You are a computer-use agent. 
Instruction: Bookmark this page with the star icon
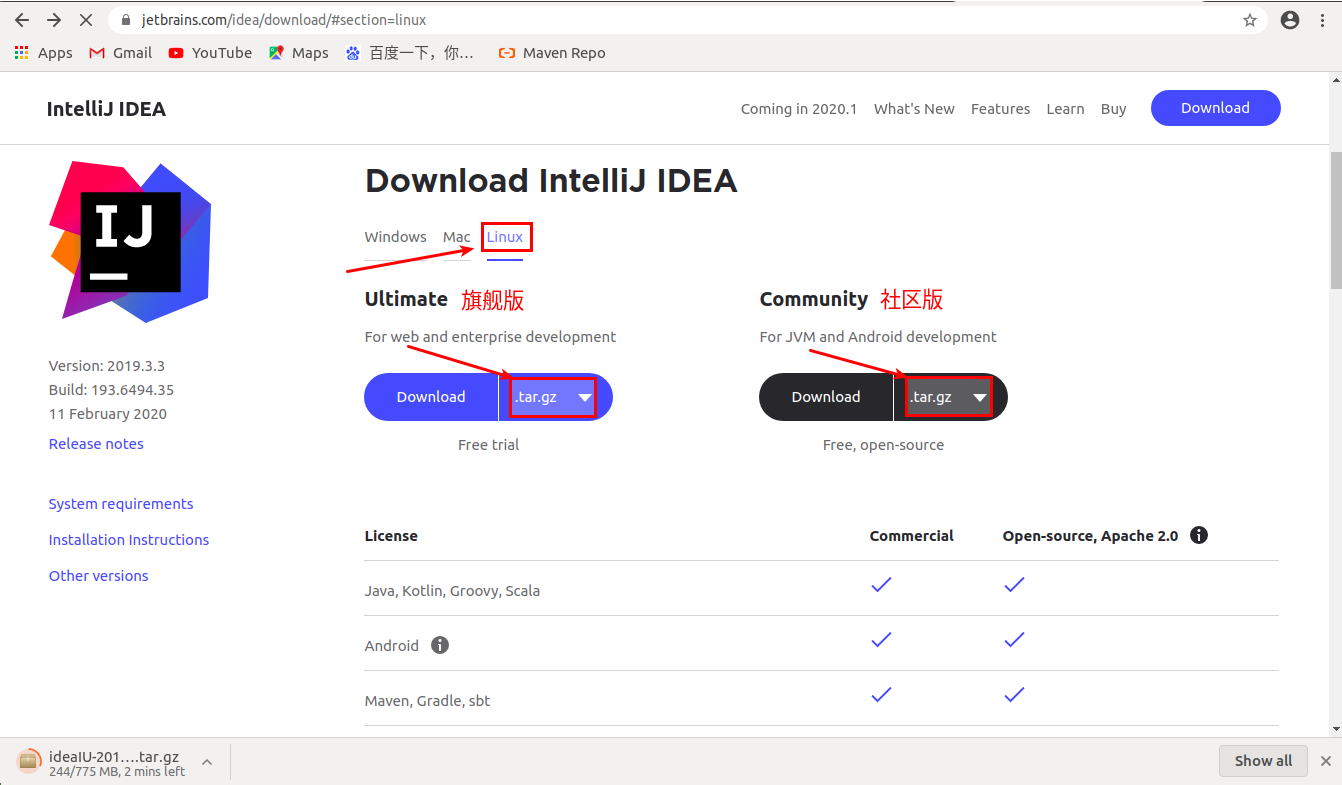(x=1250, y=19)
